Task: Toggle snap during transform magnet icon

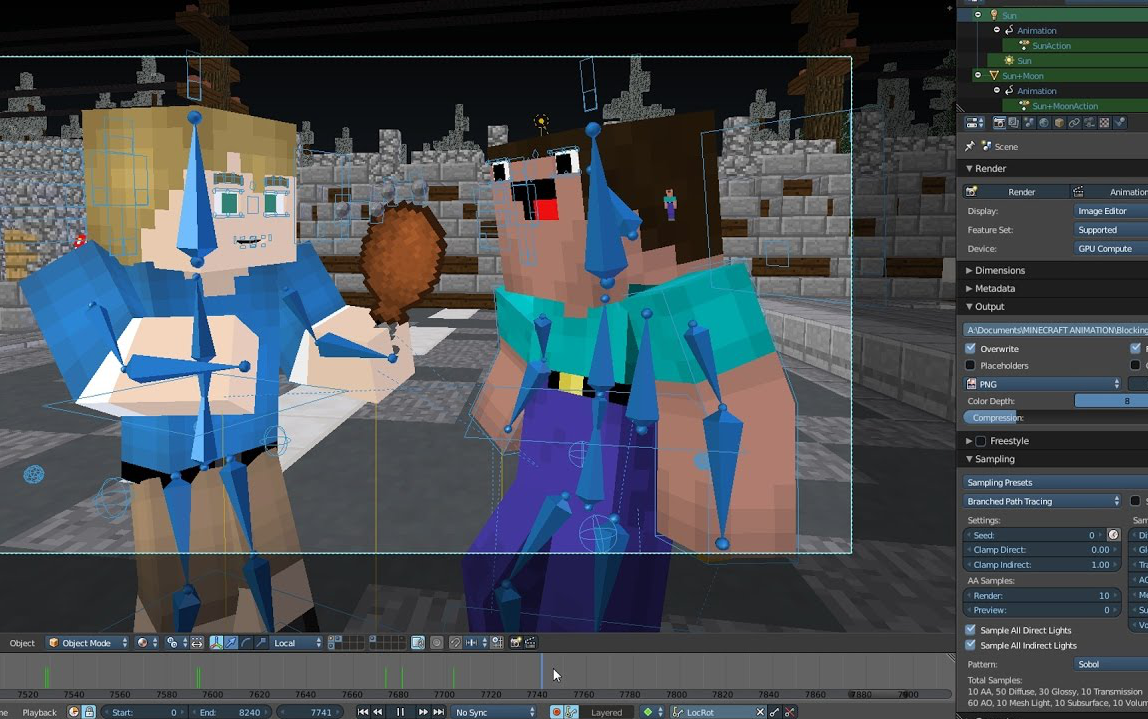Action: (x=455, y=643)
